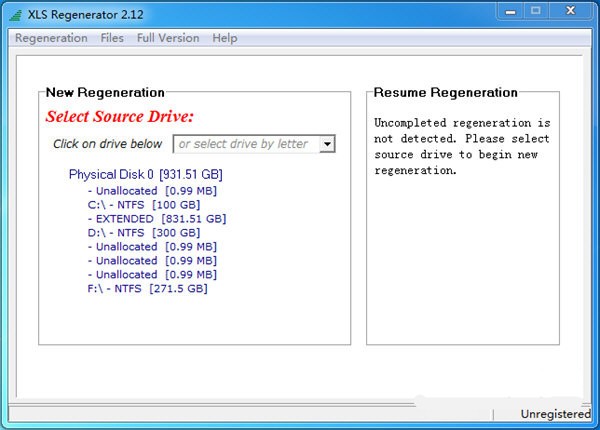Image resolution: width=600 pixels, height=430 pixels.
Task: Open the Files menu
Action: coord(112,38)
